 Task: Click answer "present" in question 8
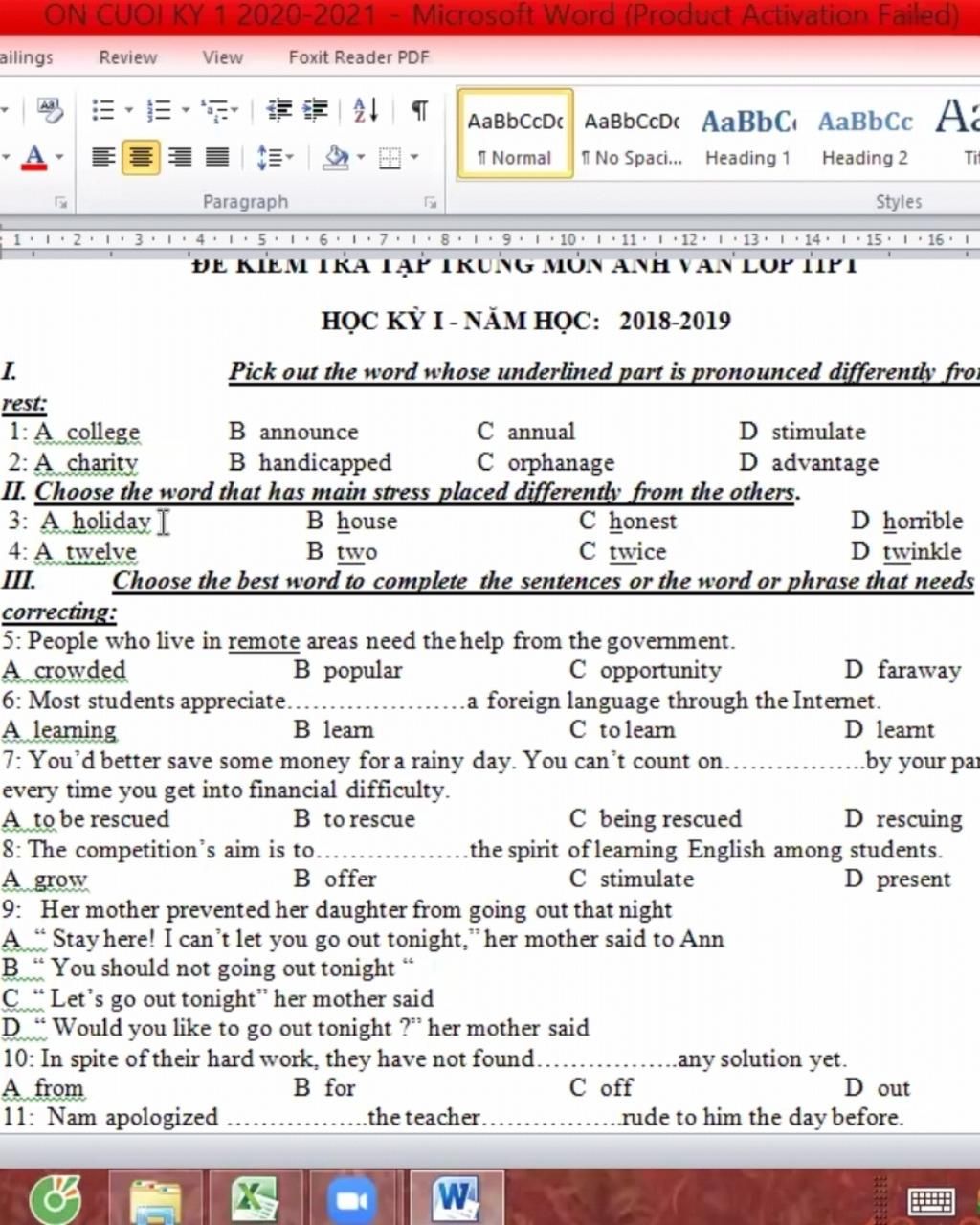pyautogui.click(x=913, y=880)
